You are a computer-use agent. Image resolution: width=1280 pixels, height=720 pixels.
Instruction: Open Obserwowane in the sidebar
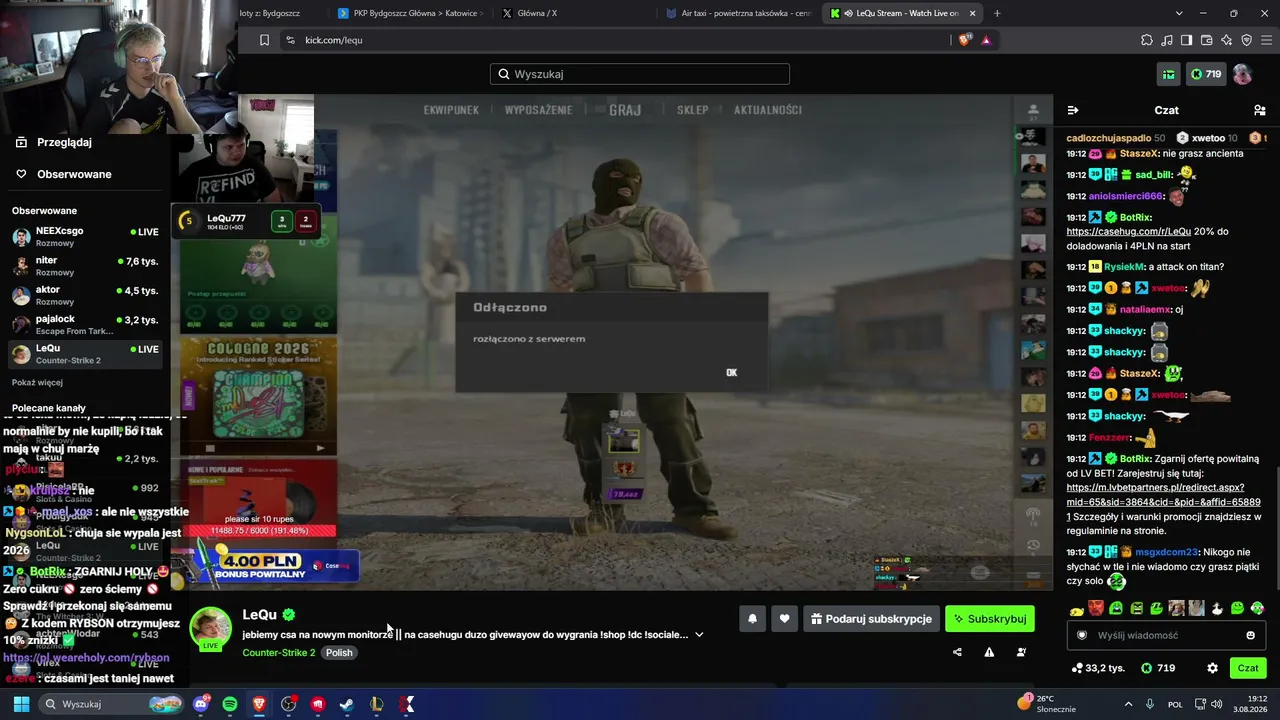(x=74, y=174)
